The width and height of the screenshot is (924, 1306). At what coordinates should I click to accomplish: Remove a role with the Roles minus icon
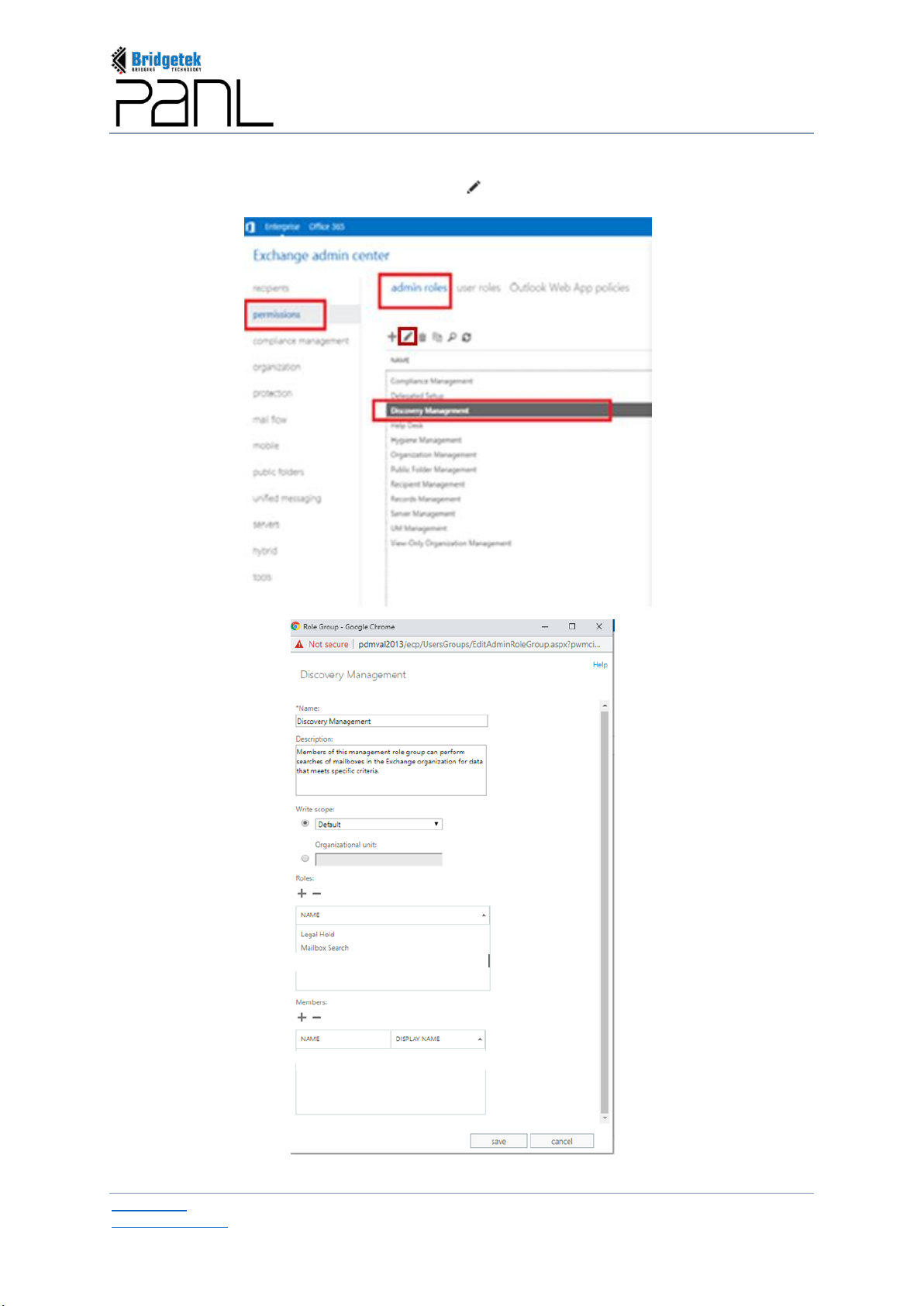tap(316, 894)
